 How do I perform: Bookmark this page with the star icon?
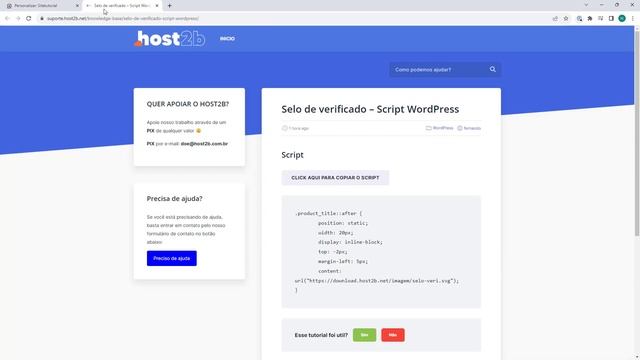coord(566,18)
